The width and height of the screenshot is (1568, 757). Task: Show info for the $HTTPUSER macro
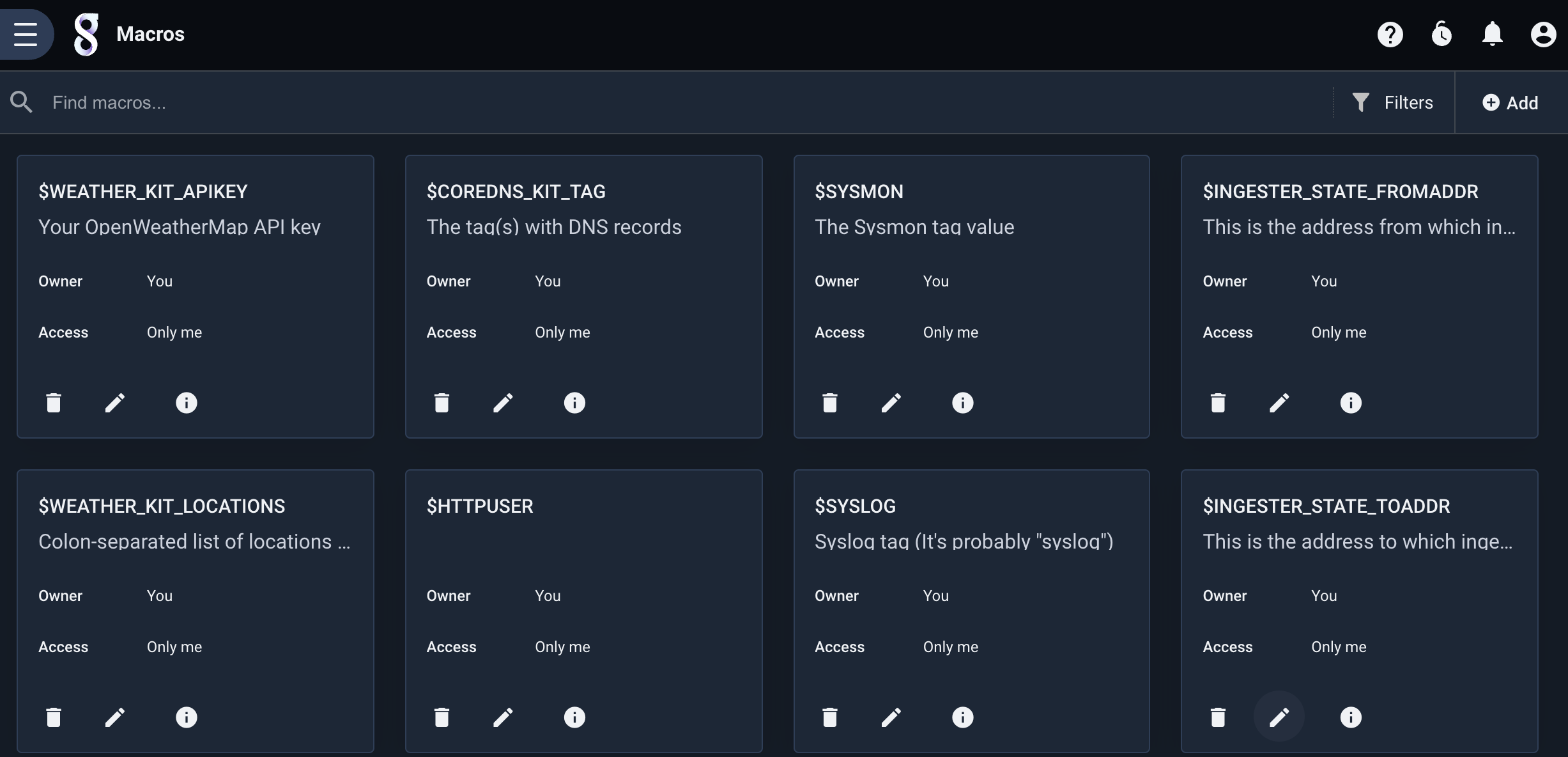coord(574,717)
